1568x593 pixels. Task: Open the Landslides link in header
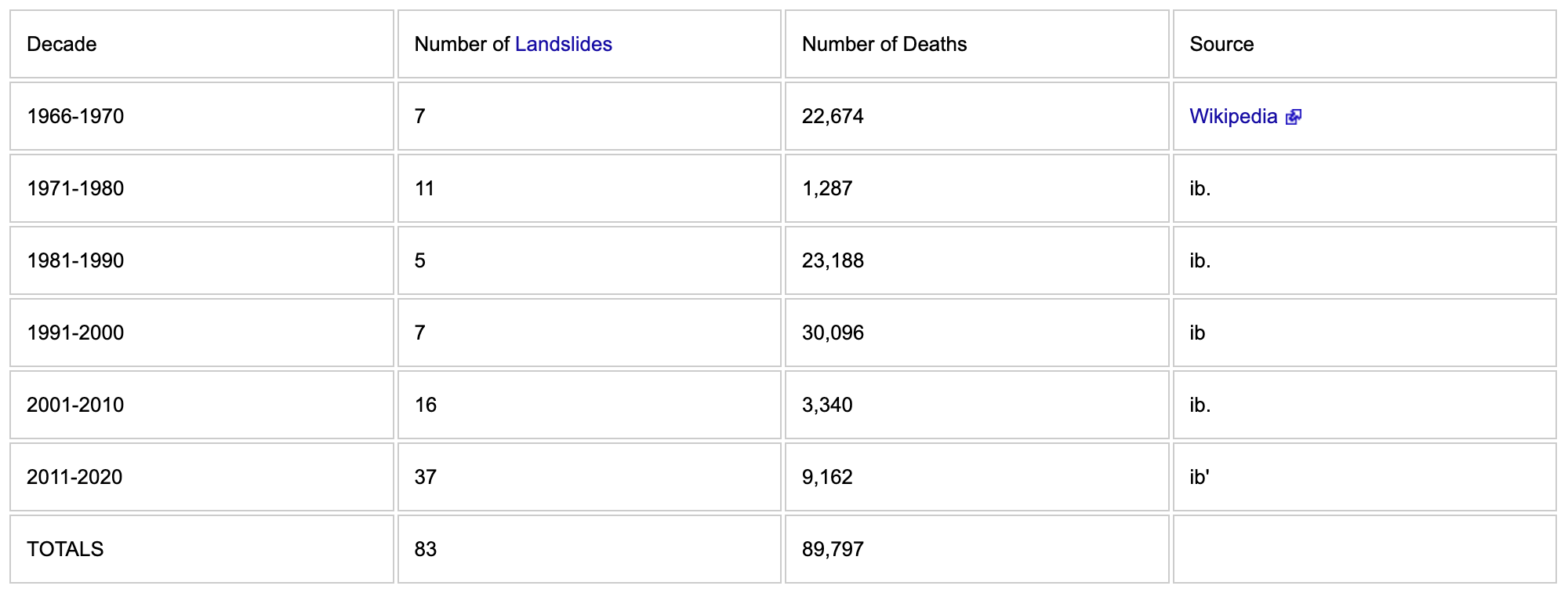[563, 44]
